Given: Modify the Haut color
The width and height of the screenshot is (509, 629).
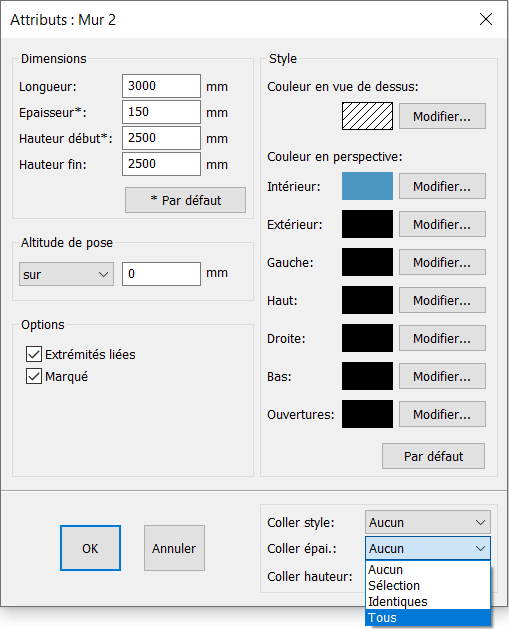Looking at the screenshot, I should tap(442, 300).
